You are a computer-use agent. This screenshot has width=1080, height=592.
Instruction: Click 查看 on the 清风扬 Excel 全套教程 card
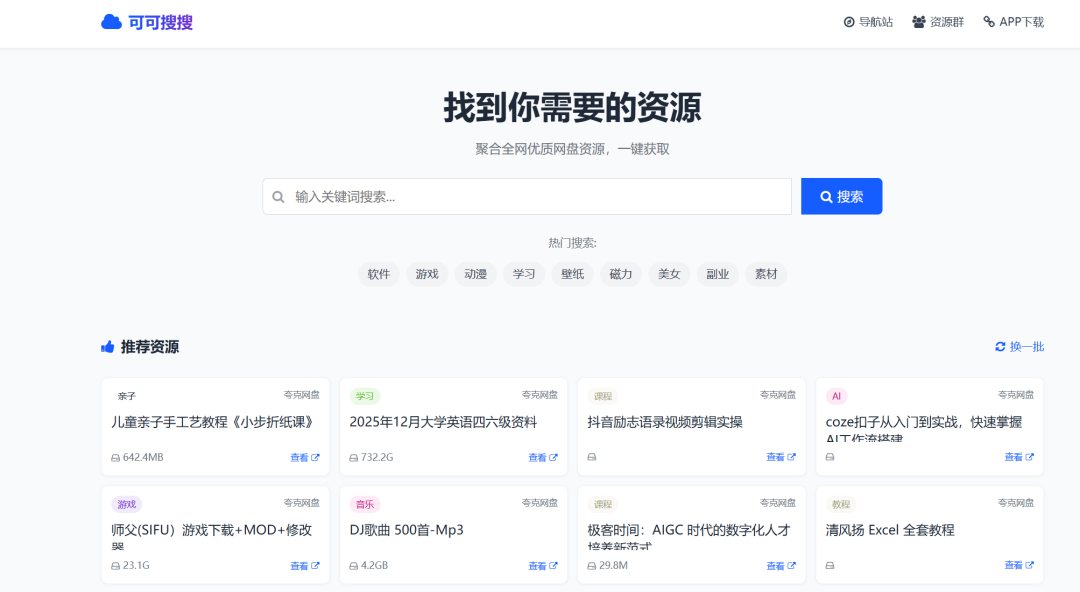pyautogui.click(x=1013, y=565)
